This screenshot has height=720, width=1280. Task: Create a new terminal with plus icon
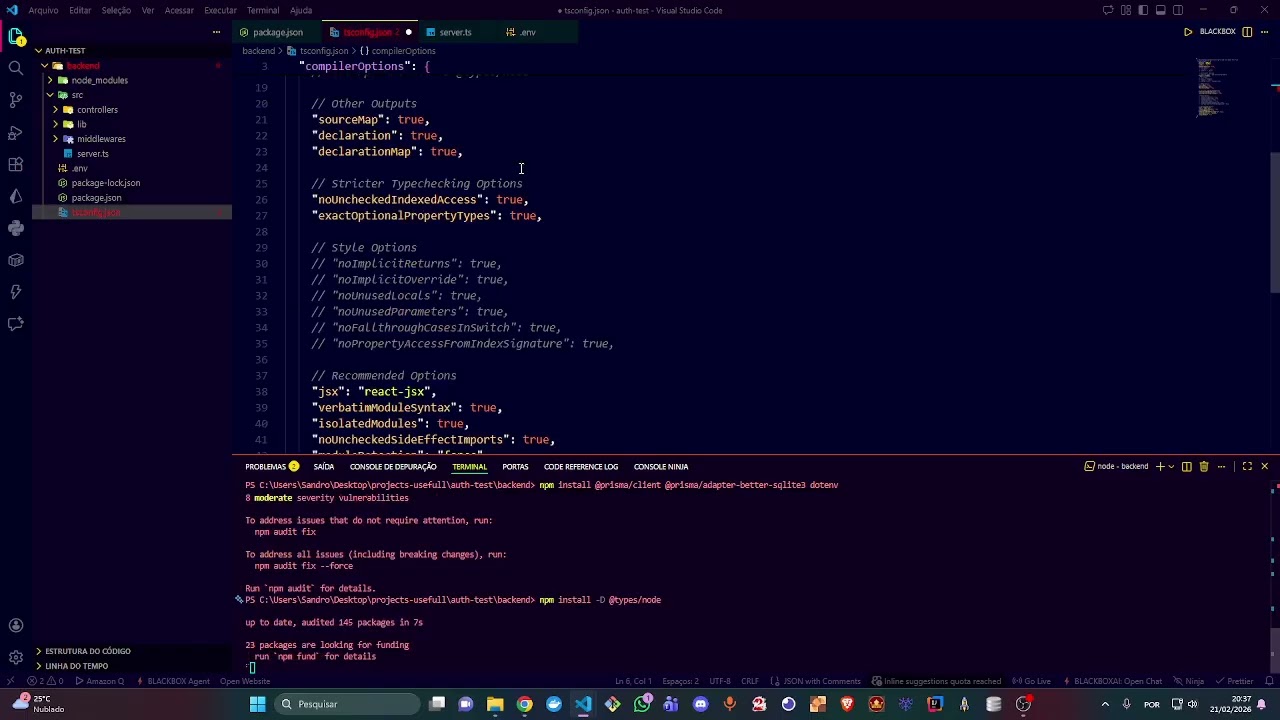click(1160, 466)
